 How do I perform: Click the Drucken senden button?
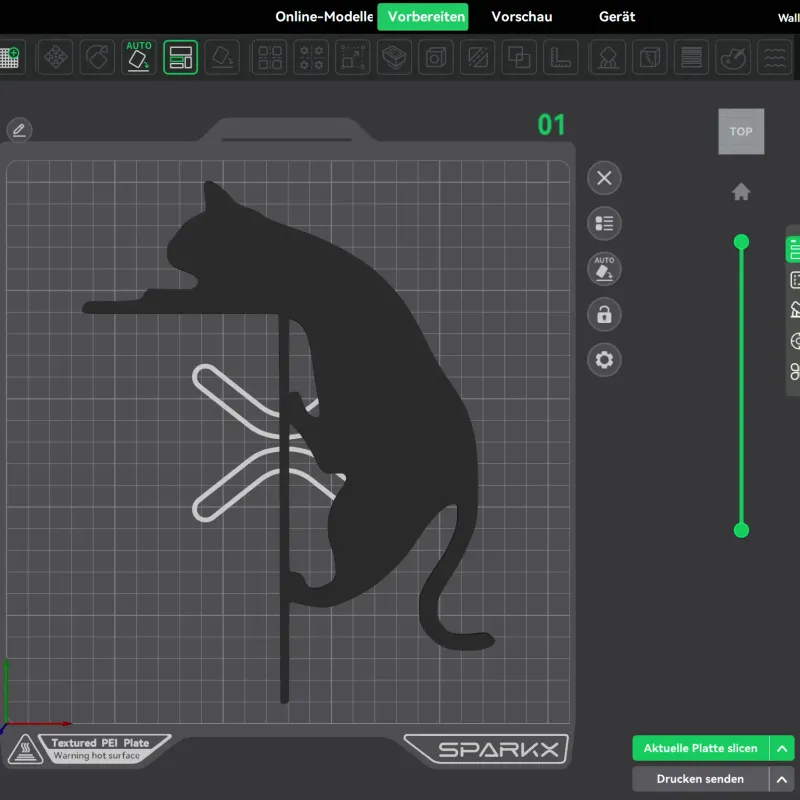click(701, 779)
